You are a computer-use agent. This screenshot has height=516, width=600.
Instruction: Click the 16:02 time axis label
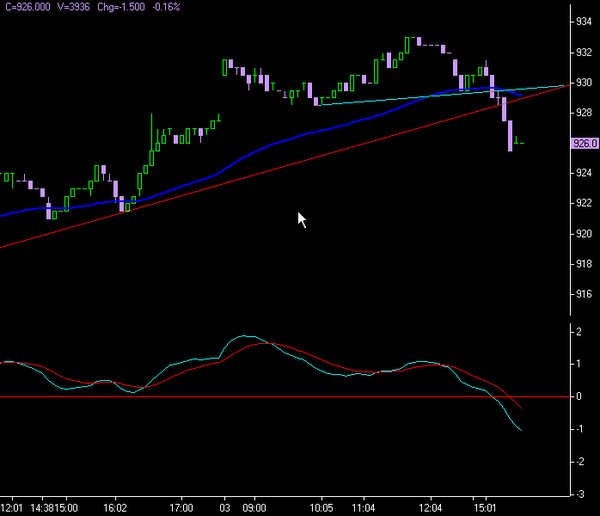(x=115, y=508)
